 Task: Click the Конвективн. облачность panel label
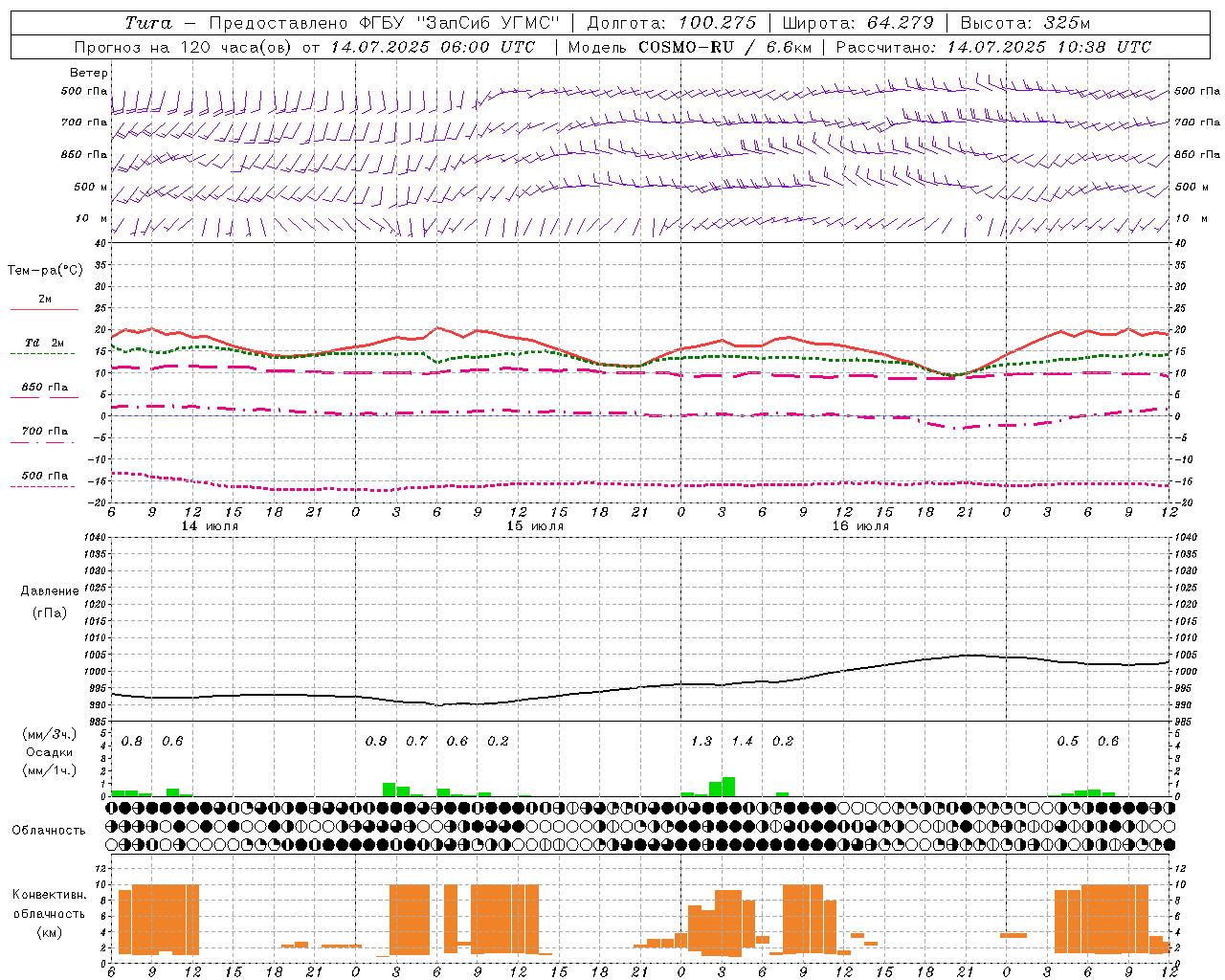(49, 913)
